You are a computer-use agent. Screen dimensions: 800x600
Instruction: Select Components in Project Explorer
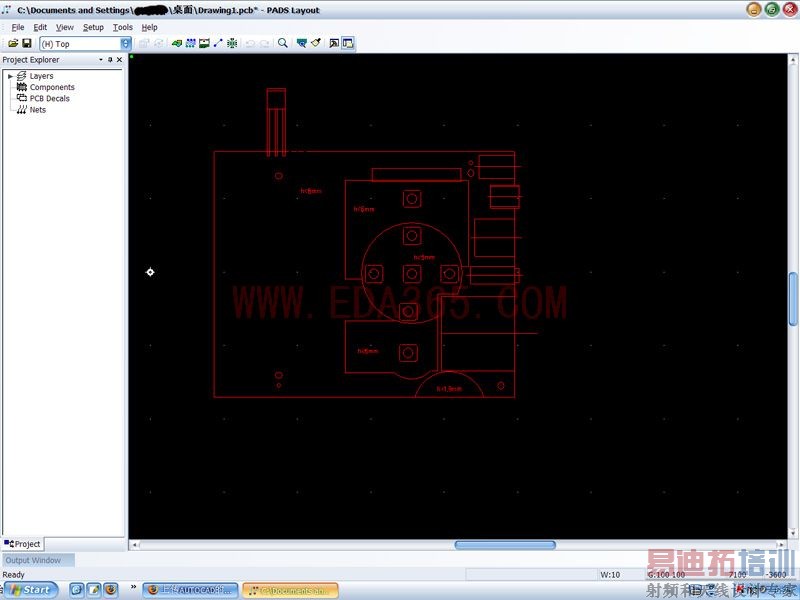(52, 87)
